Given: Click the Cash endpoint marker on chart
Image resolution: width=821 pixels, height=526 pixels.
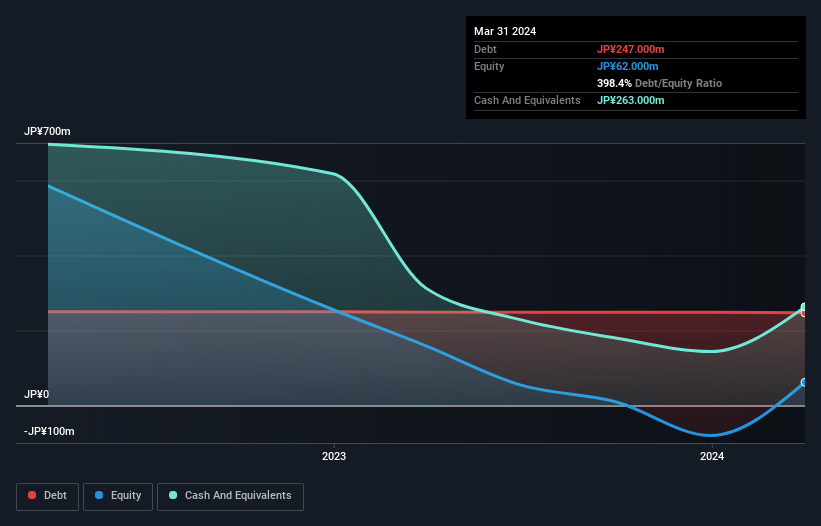Looking at the screenshot, I should coord(804,307).
